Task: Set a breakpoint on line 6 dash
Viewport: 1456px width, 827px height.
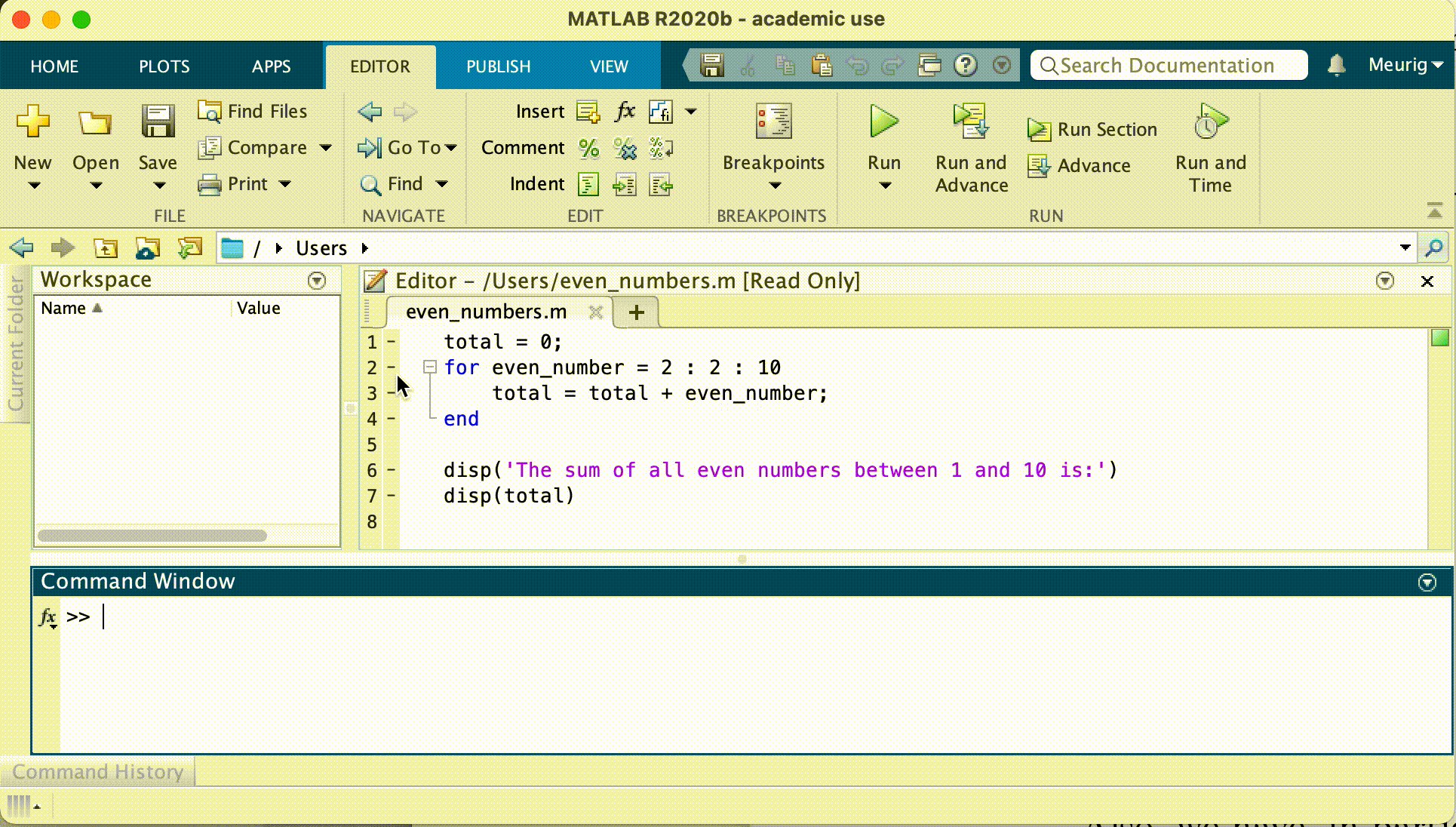Action: pyautogui.click(x=391, y=470)
